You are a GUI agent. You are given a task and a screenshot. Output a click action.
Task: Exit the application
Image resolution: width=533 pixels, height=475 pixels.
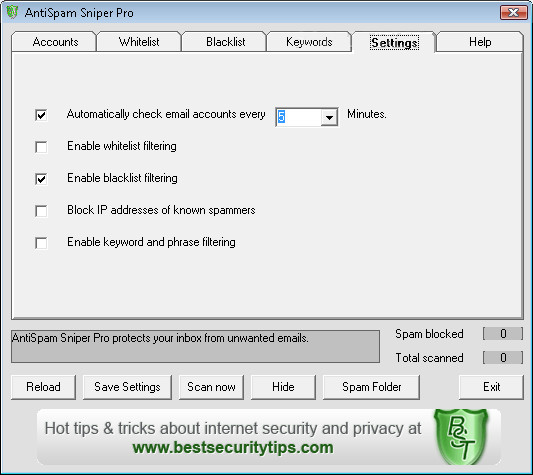491,387
